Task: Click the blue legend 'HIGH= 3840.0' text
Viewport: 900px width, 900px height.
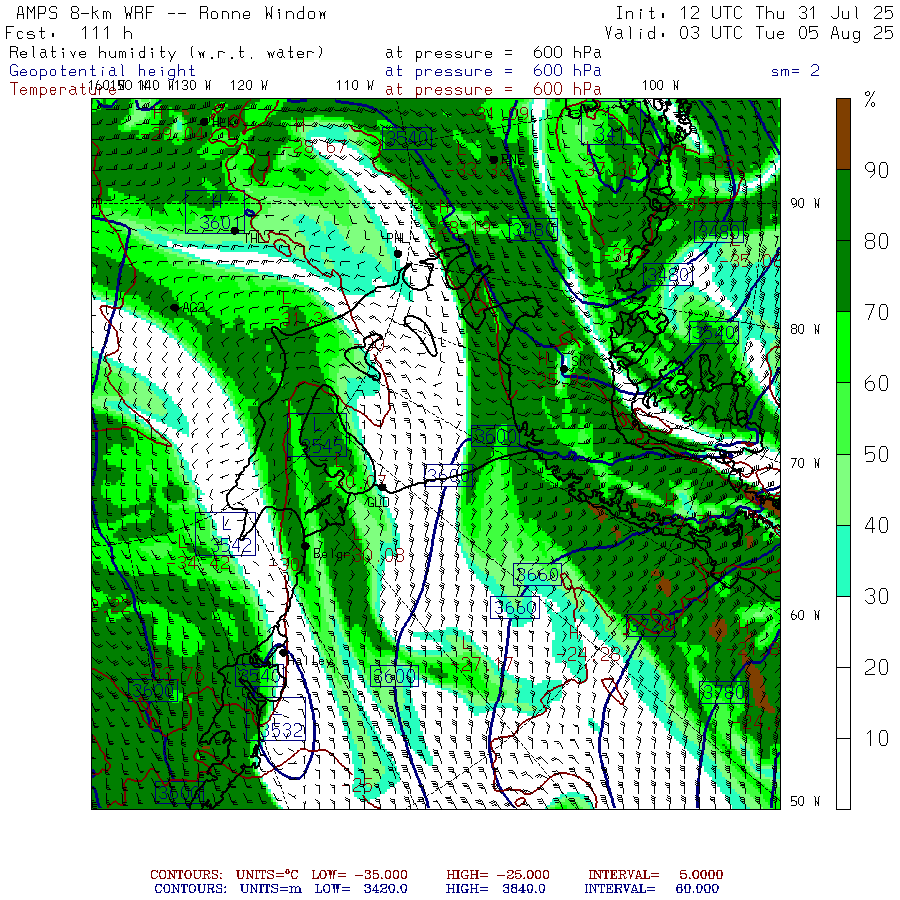Action: coord(495,889)
